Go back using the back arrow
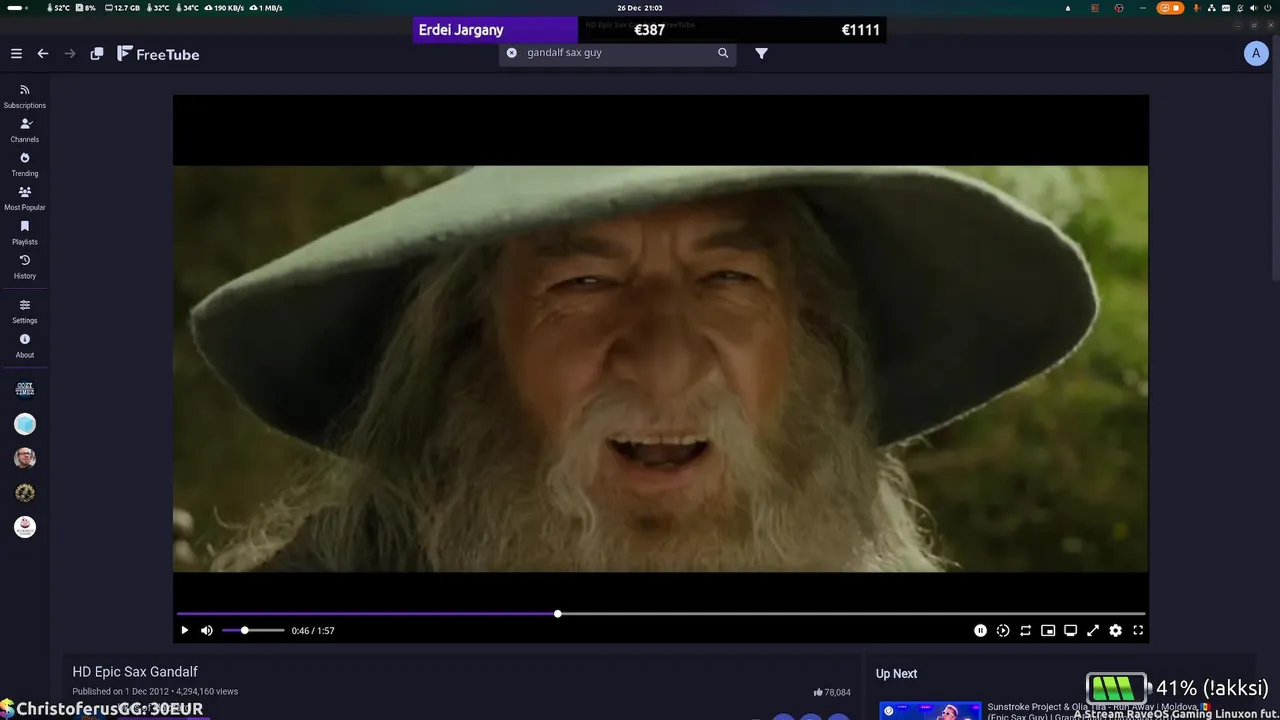The image size is (1280, 720). [43, 54]
